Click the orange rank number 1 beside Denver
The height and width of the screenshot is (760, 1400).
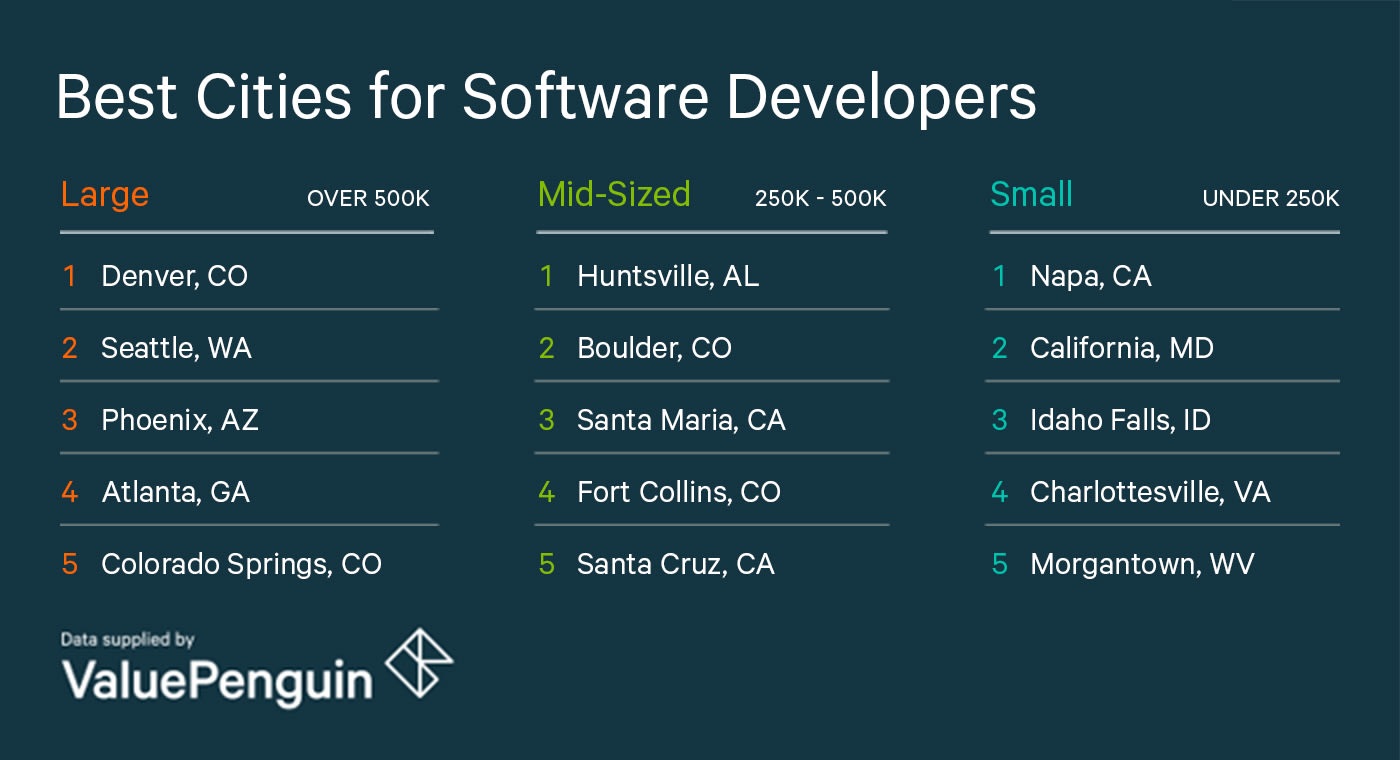click(69, 276)
